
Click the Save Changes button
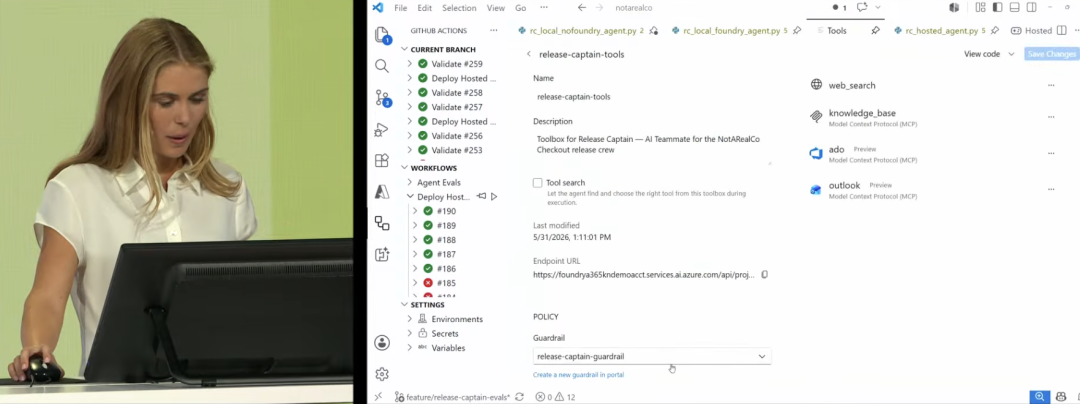(x=1051, y=54)
